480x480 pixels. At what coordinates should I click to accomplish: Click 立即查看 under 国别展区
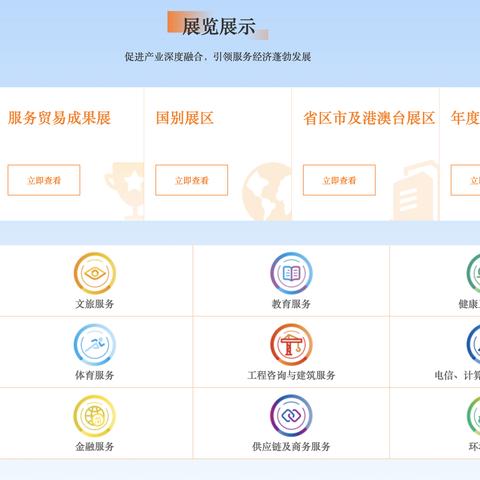(x=191, y=180)
